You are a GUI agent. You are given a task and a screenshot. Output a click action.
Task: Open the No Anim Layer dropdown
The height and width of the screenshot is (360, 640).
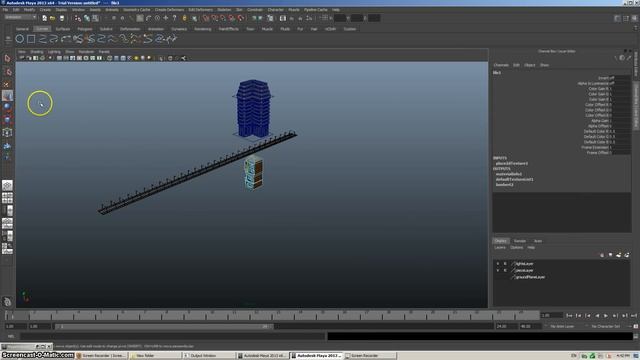562,327
